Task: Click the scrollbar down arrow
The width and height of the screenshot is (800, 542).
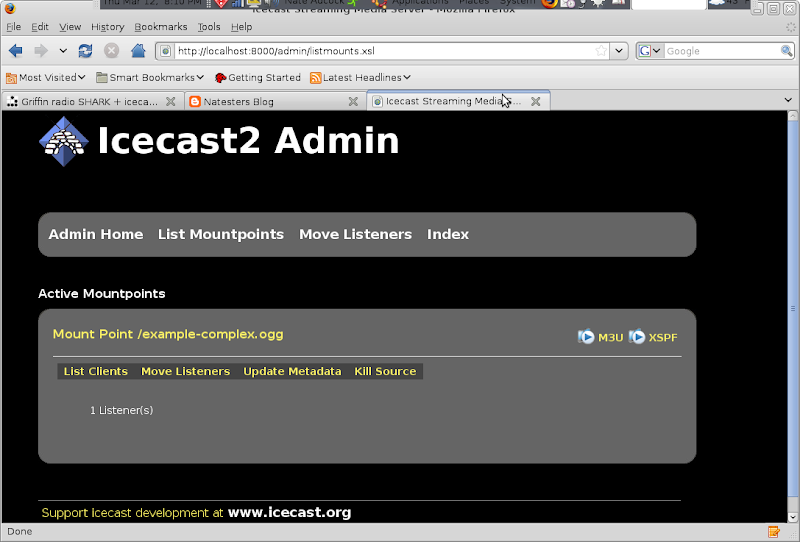Action: click(x=792, y=516)
